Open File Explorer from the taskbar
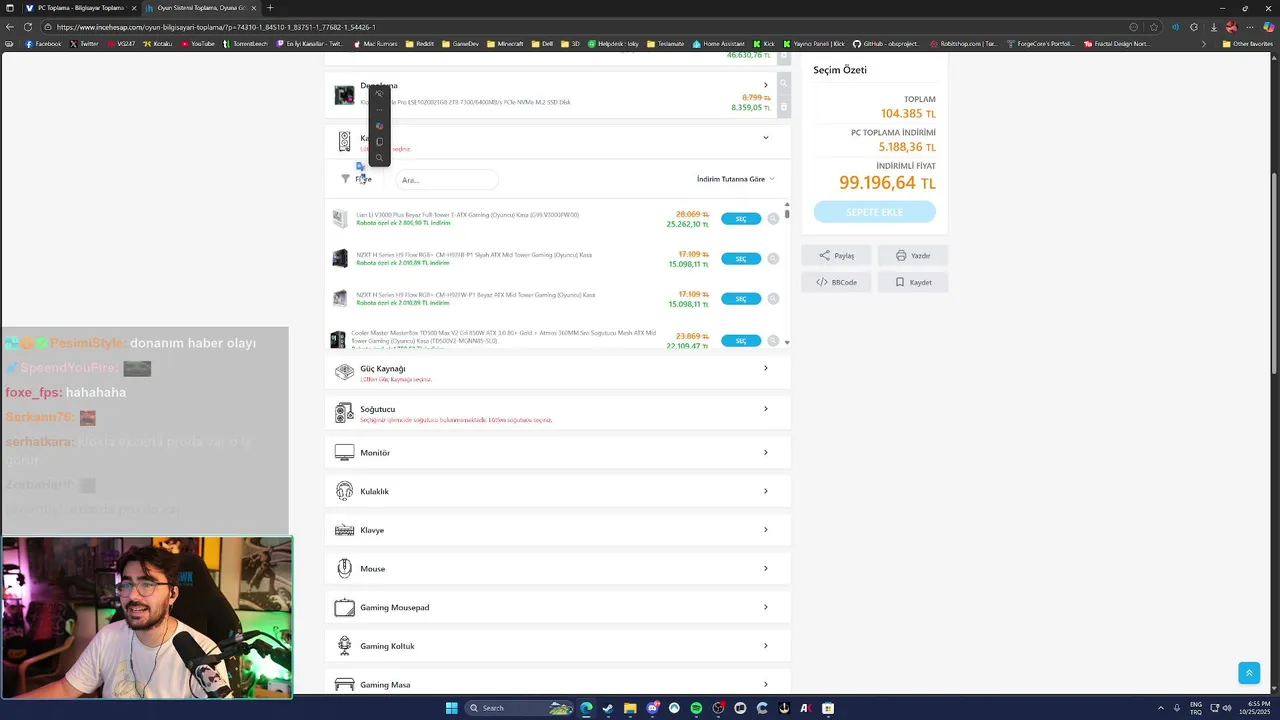The width and height of the screenshot is (1280, 720). tap(630, 708)
